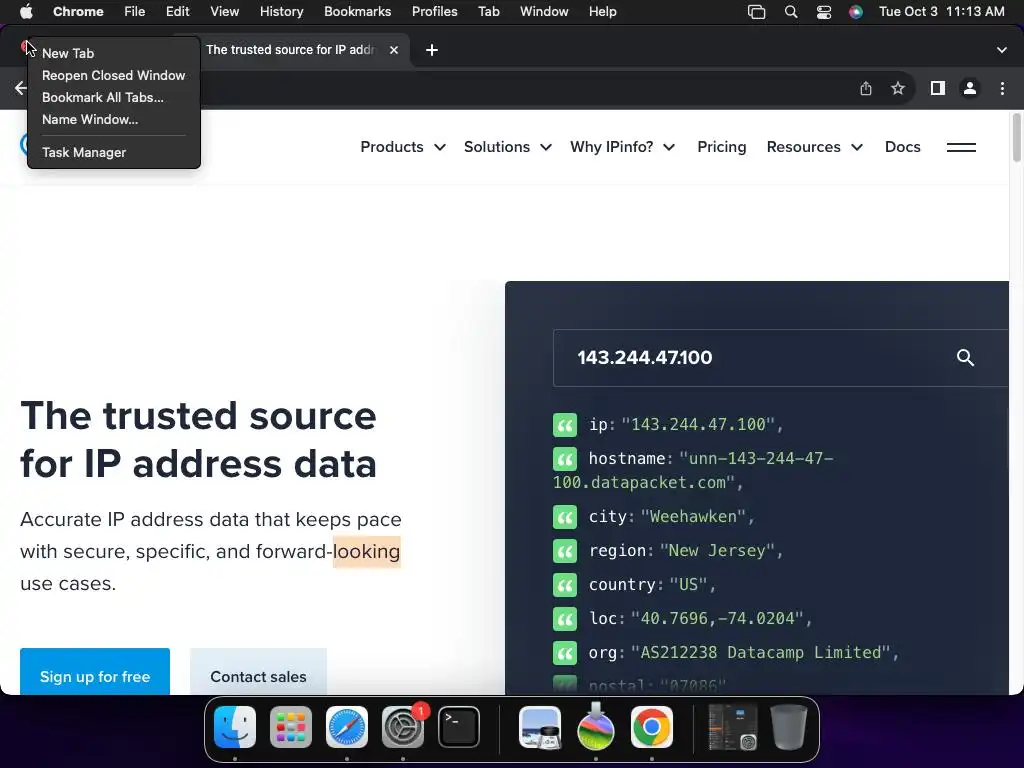The width and height of the screenshot is (1024, 768).
Task: Open System Settings in the Dock
Action: 403,727
